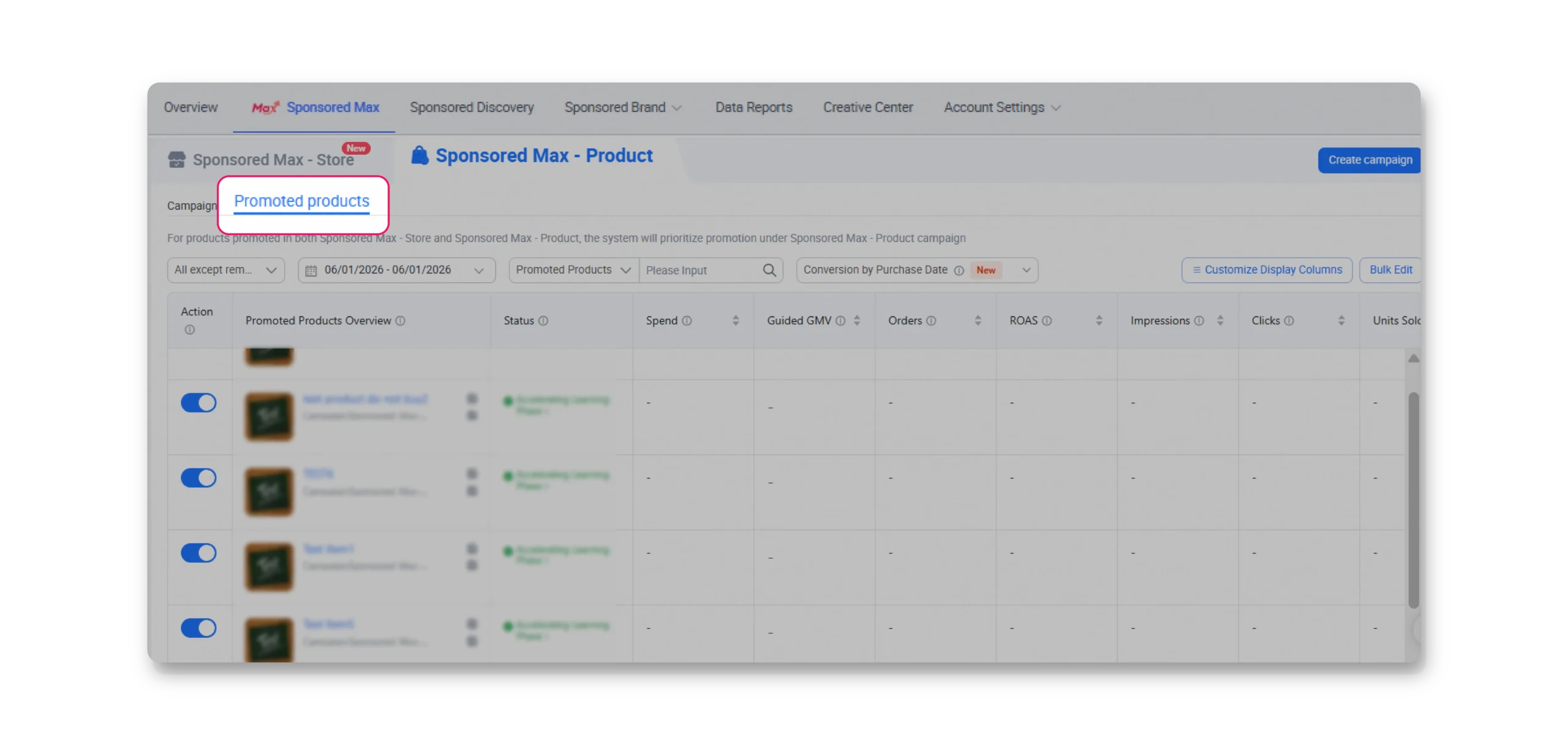Click Promoted Products Overview info icon

[x=400, y=321]
